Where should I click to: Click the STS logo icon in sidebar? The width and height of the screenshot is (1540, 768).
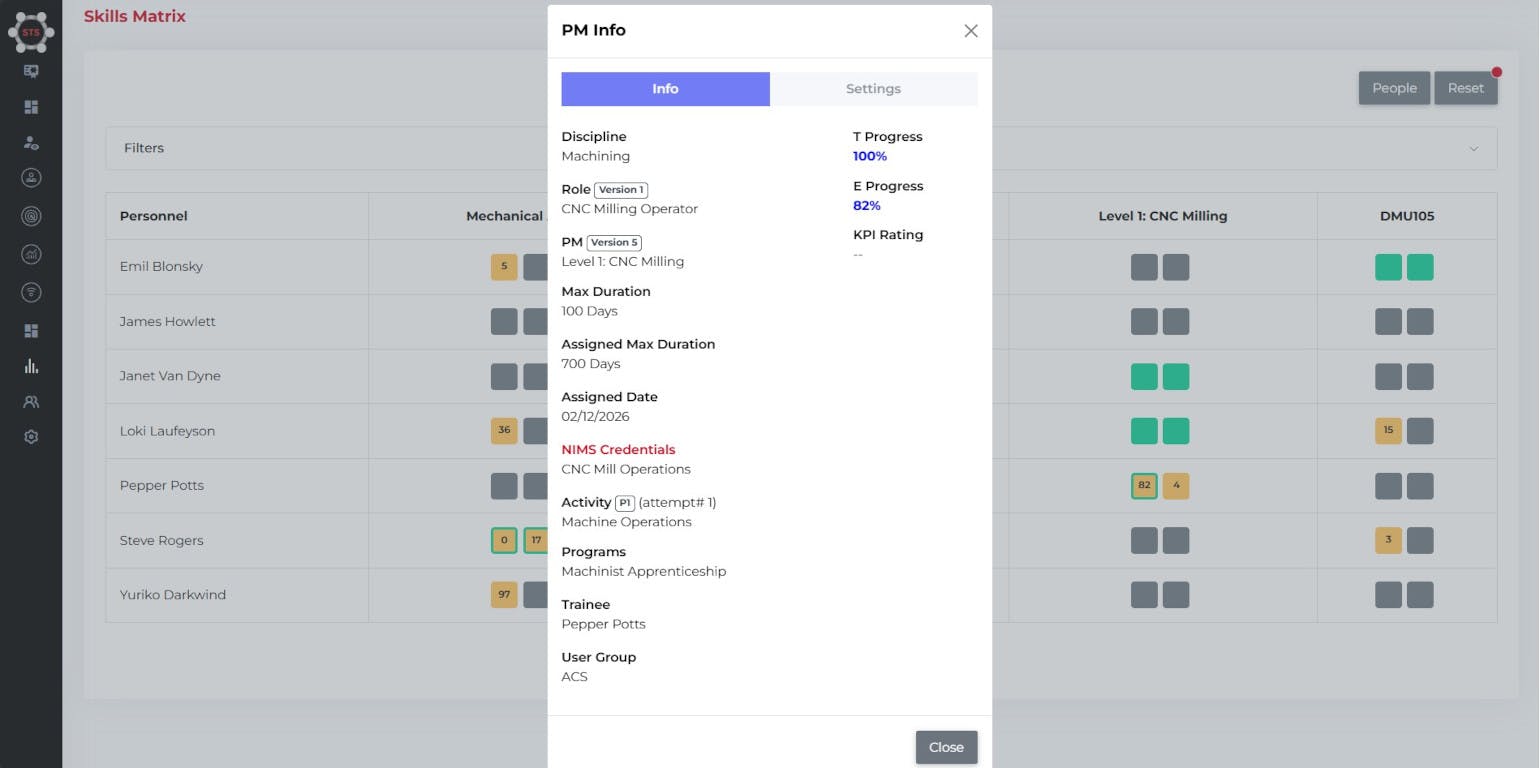click(31, 32)
